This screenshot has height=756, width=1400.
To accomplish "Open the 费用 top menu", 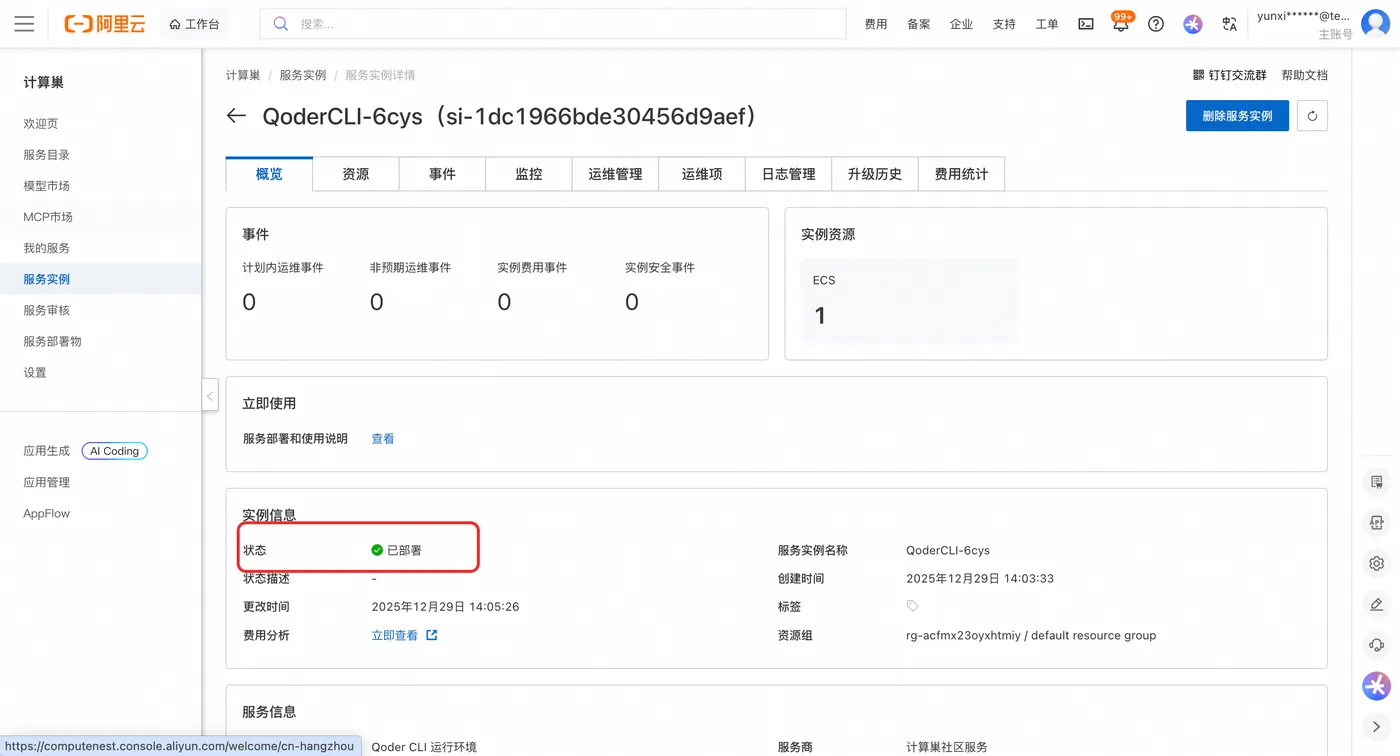I will point(876,24).
